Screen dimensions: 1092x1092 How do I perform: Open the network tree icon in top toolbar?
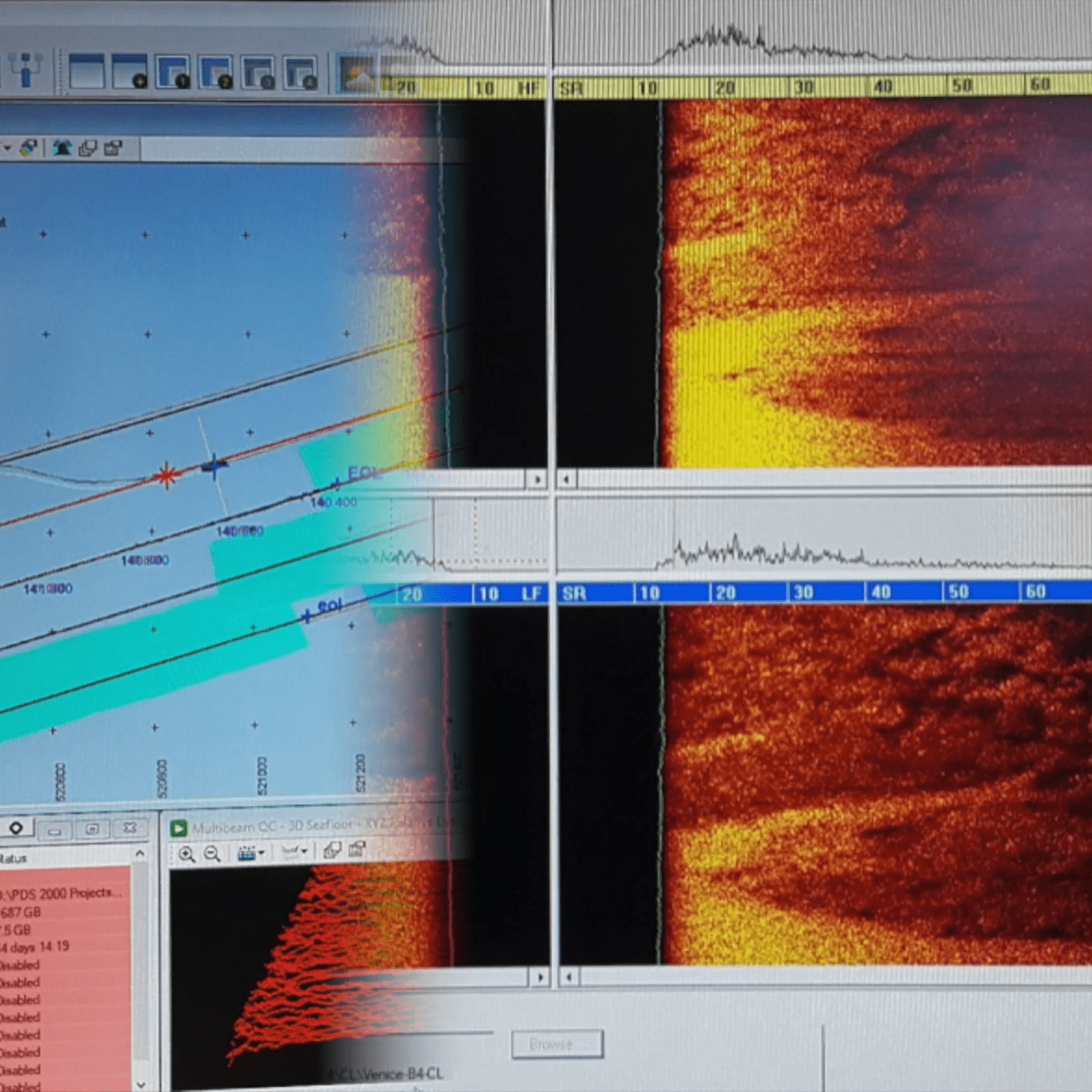click(25, 71)
